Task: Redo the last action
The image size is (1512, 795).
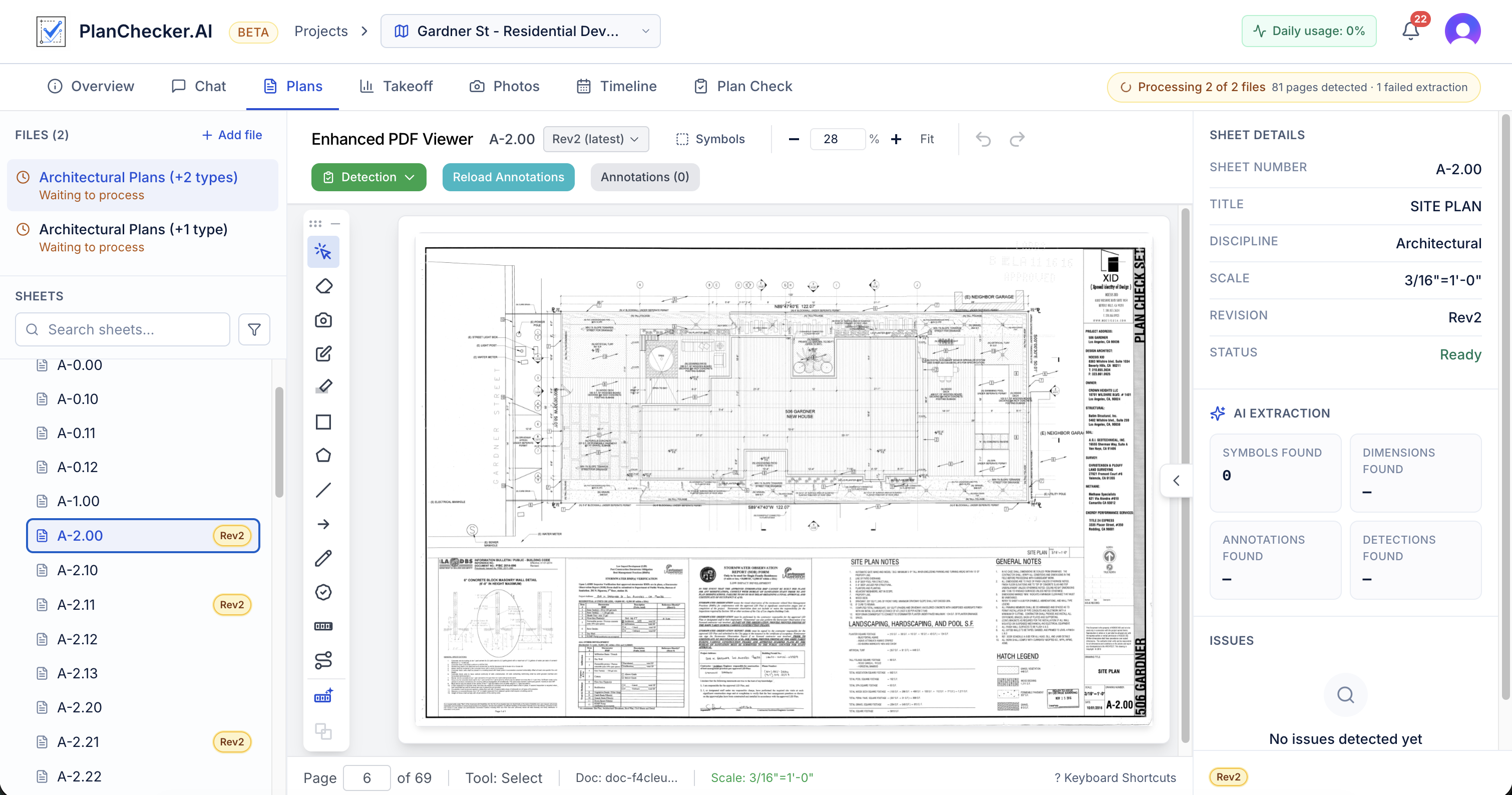Action: (1017, 139)
